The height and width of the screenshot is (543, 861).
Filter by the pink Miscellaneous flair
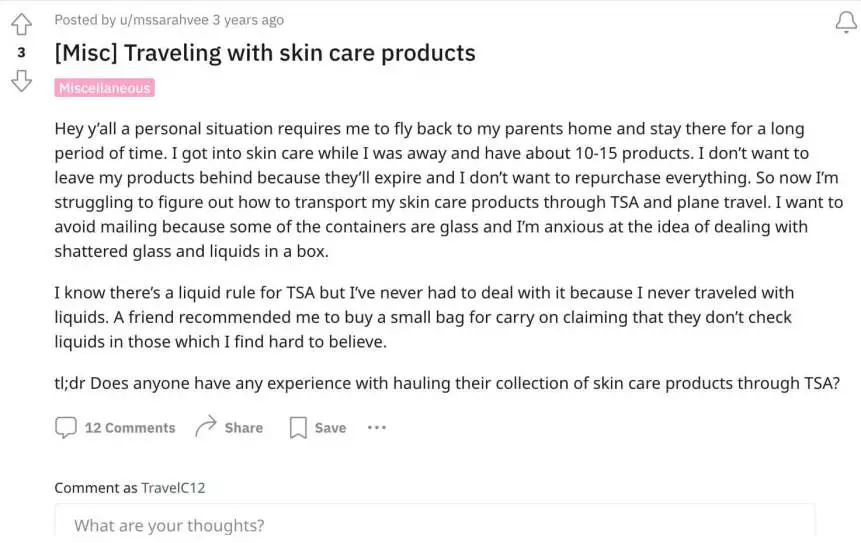(x=104, y=88)
